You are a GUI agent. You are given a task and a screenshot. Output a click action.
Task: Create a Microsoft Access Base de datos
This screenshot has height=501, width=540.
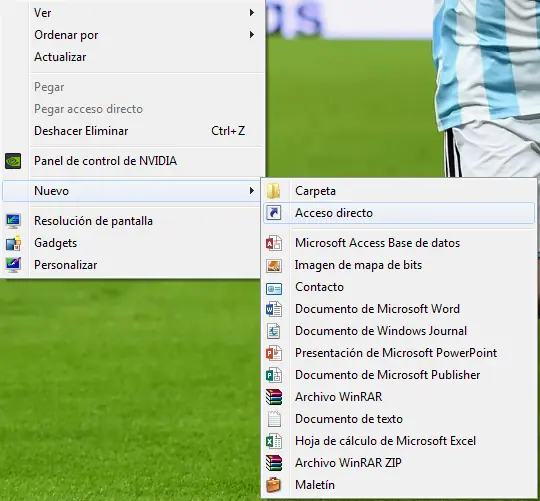[399, 243]
